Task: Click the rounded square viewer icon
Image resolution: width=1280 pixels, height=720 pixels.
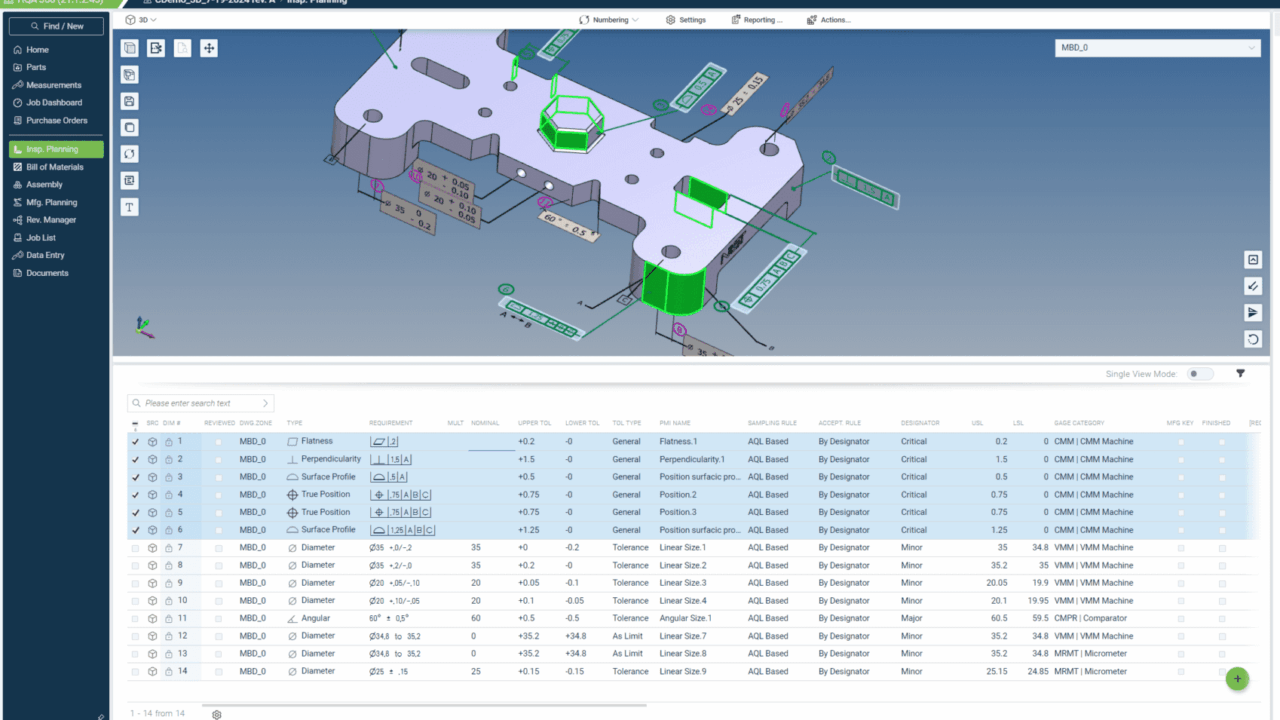Action: click(x=130, y=128)
